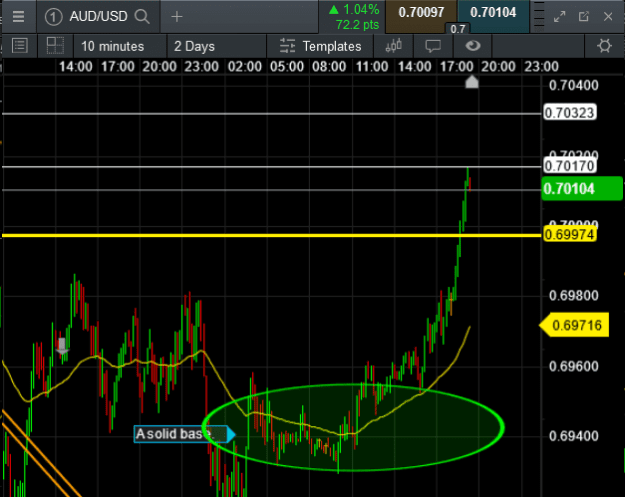This screenshot has height=497, width=625.
Task: Click the yellow 0.69974 price line label
Action: (569, 234)
